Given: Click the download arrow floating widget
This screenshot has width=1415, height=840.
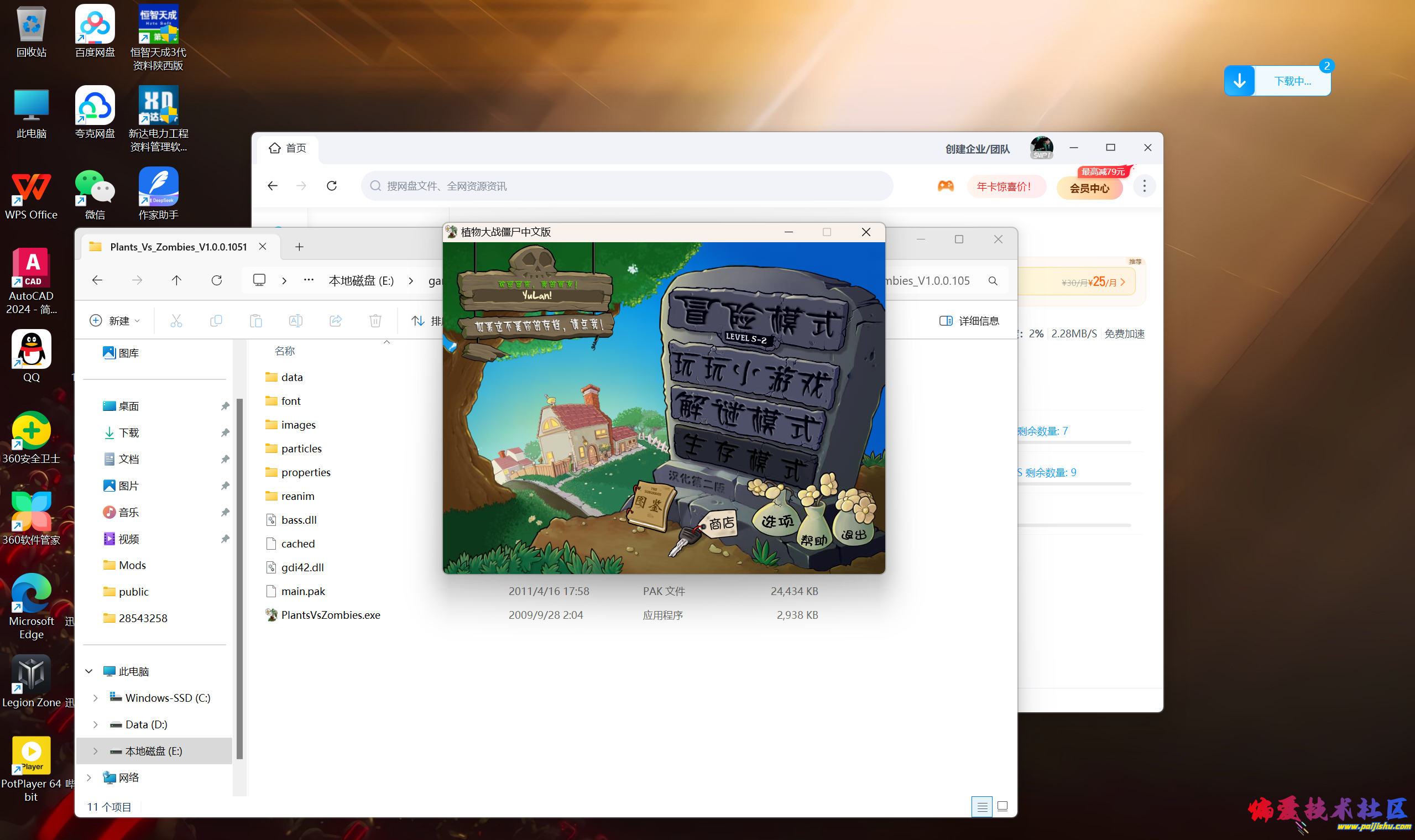Looking at the screenshot, I should [1239, 81].
